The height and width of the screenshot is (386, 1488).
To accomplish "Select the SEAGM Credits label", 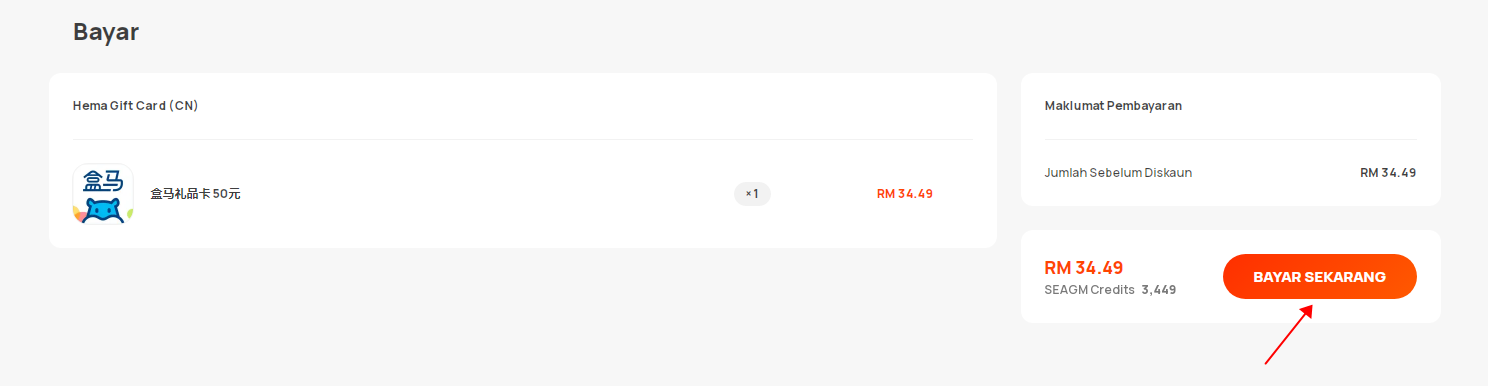I will [x=1089, y=290].
